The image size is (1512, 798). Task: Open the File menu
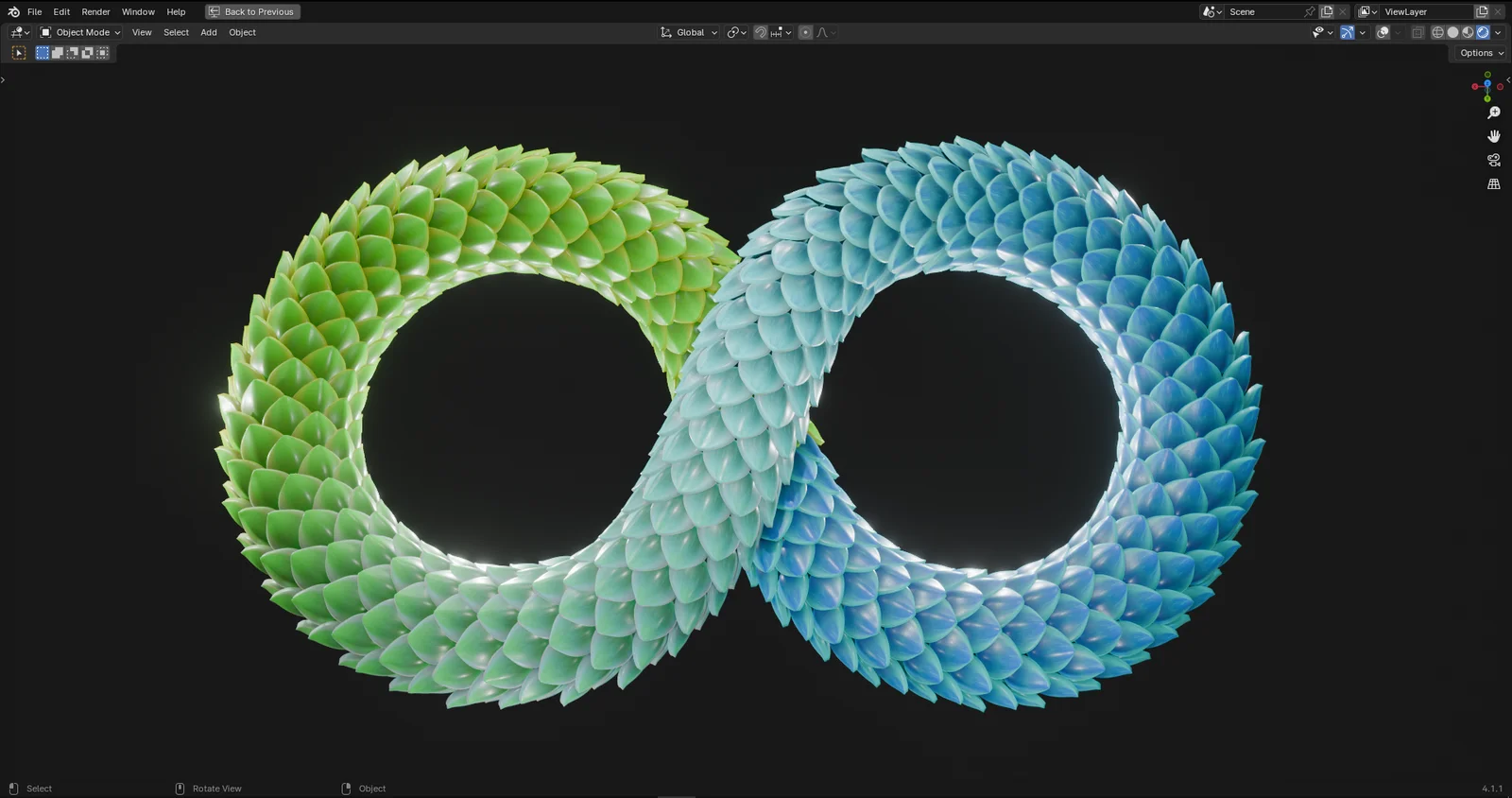(x=34, y=11)
